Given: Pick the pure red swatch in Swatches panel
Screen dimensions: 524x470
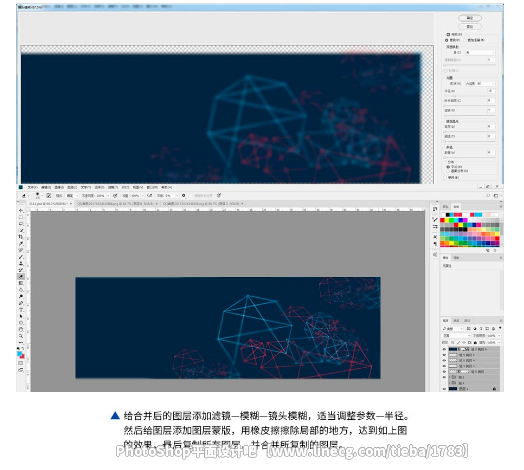Looking at the screenshot, I should tap(442, 220).
